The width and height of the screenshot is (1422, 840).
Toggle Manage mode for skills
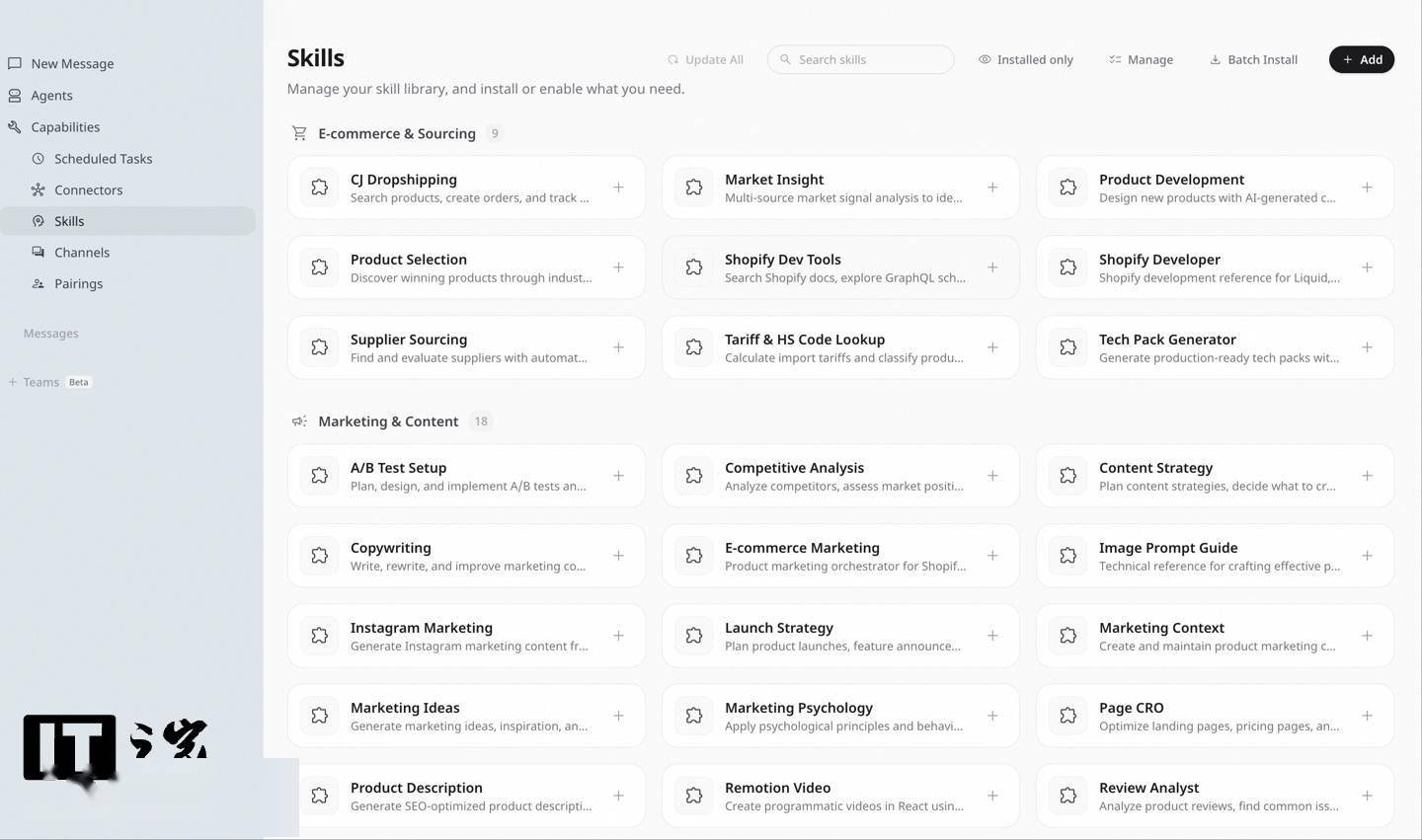tap(1141, 59)
